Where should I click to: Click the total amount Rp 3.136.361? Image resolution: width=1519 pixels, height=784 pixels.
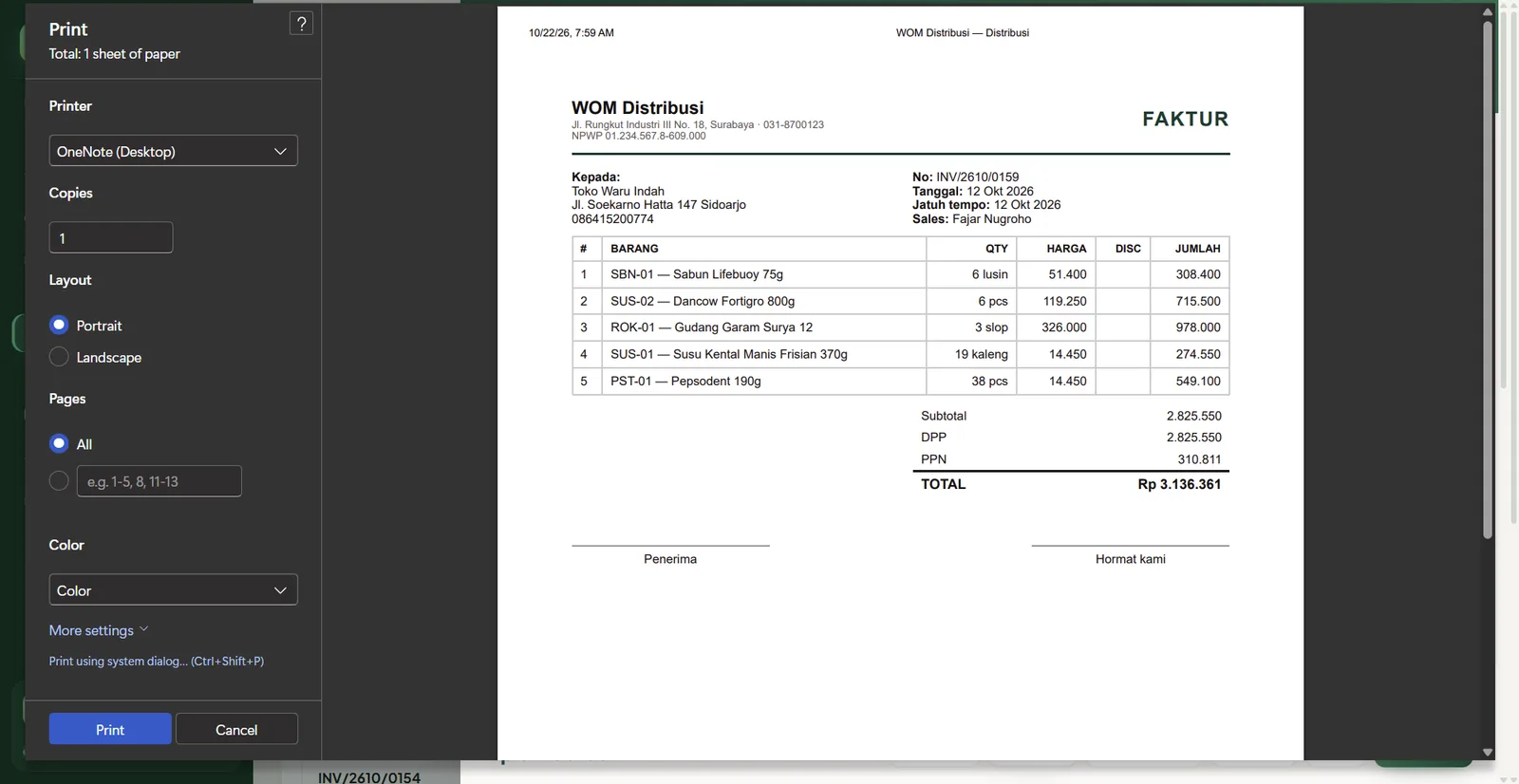[x=1179, y=484]
